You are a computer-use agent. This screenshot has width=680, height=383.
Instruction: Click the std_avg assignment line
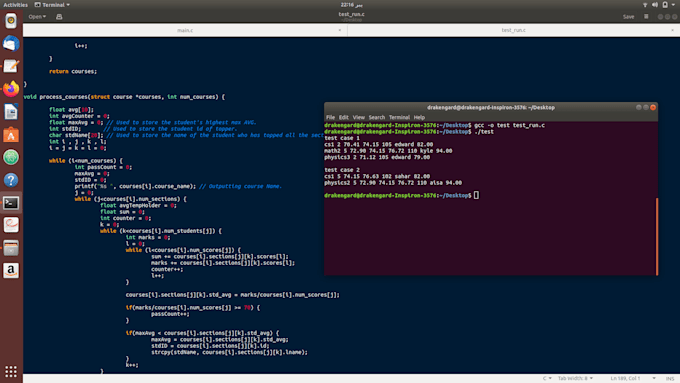(x=232, y=295)
